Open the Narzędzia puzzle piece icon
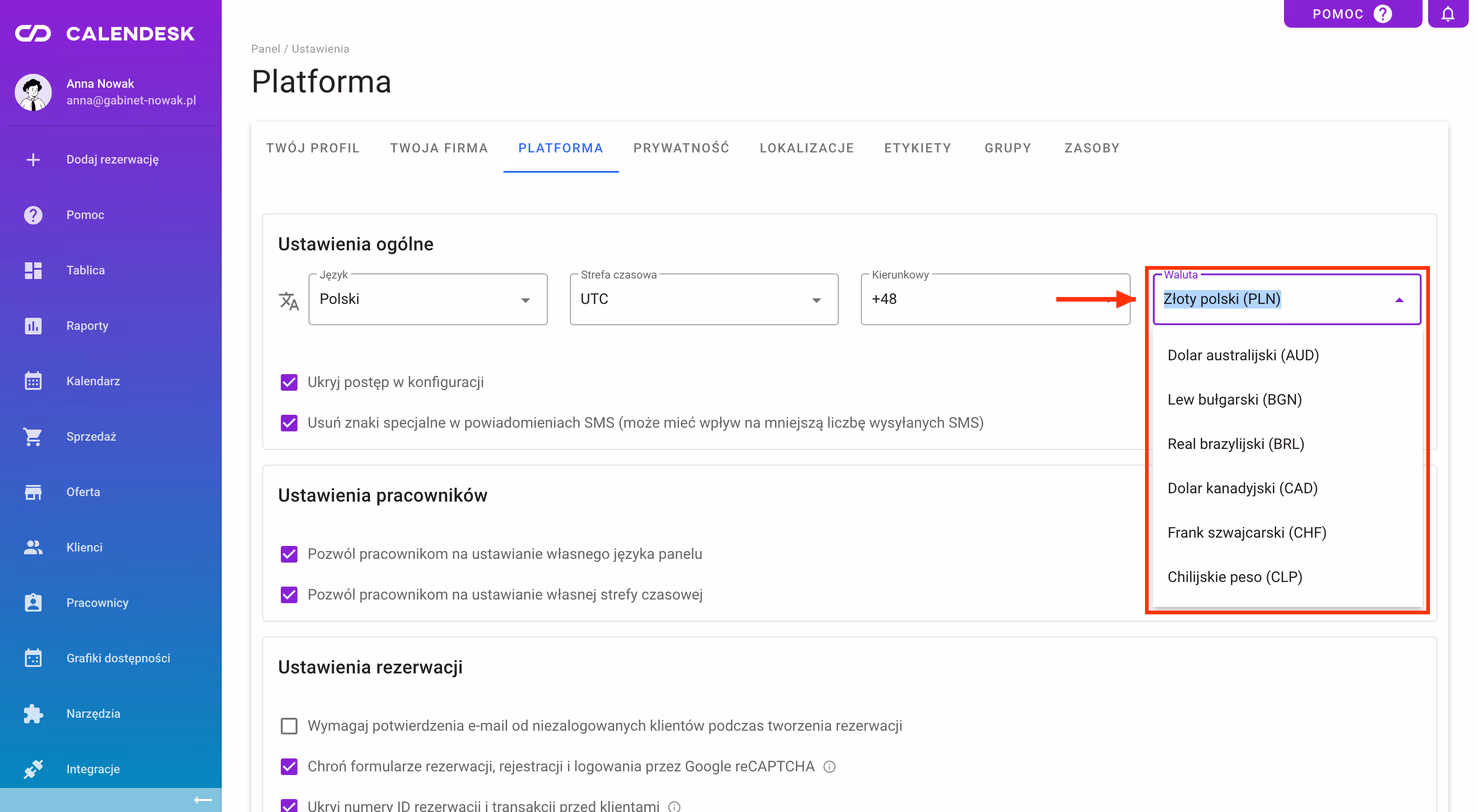This screenshot has height=812, width=1478. 33,714
